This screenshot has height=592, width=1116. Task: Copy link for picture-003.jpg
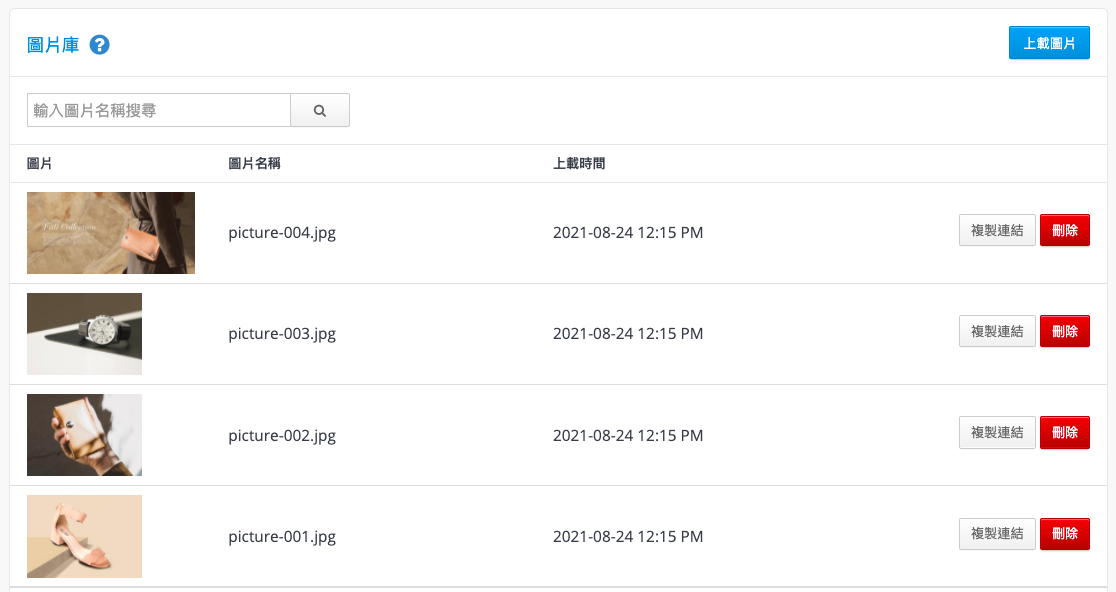click(x=997, y=331)
